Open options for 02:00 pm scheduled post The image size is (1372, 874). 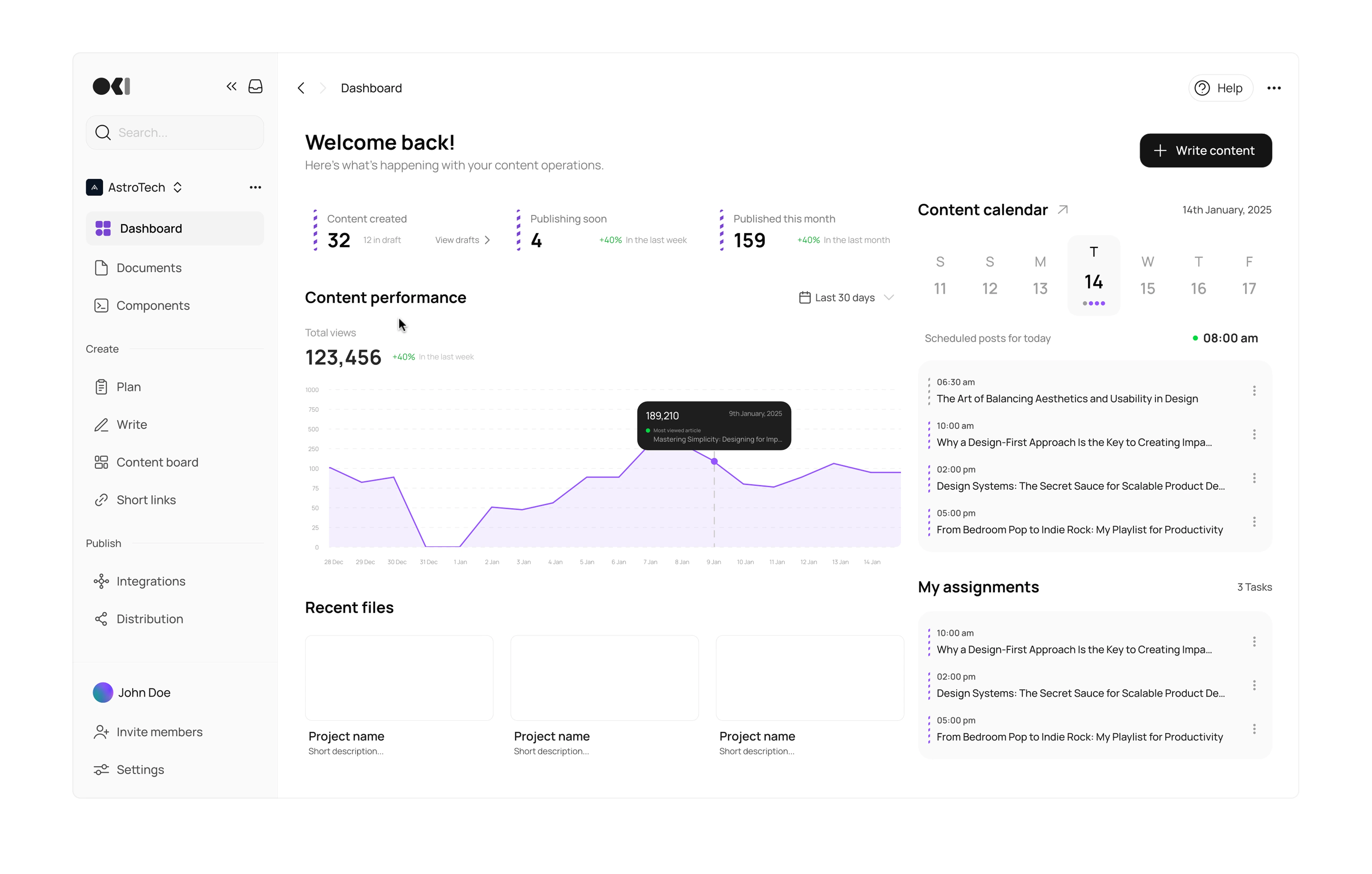tap(1254, 478)
